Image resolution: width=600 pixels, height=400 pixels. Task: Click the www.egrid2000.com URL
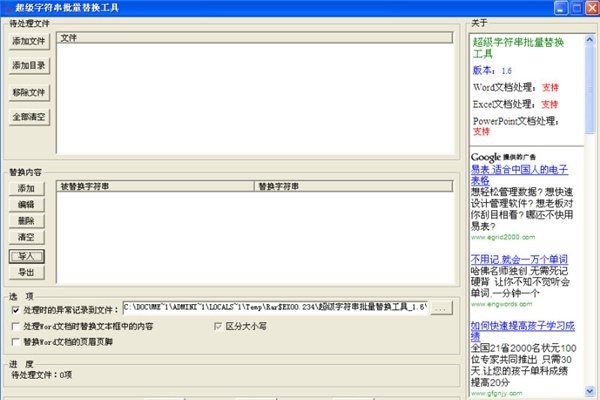(x=503, y=237)
